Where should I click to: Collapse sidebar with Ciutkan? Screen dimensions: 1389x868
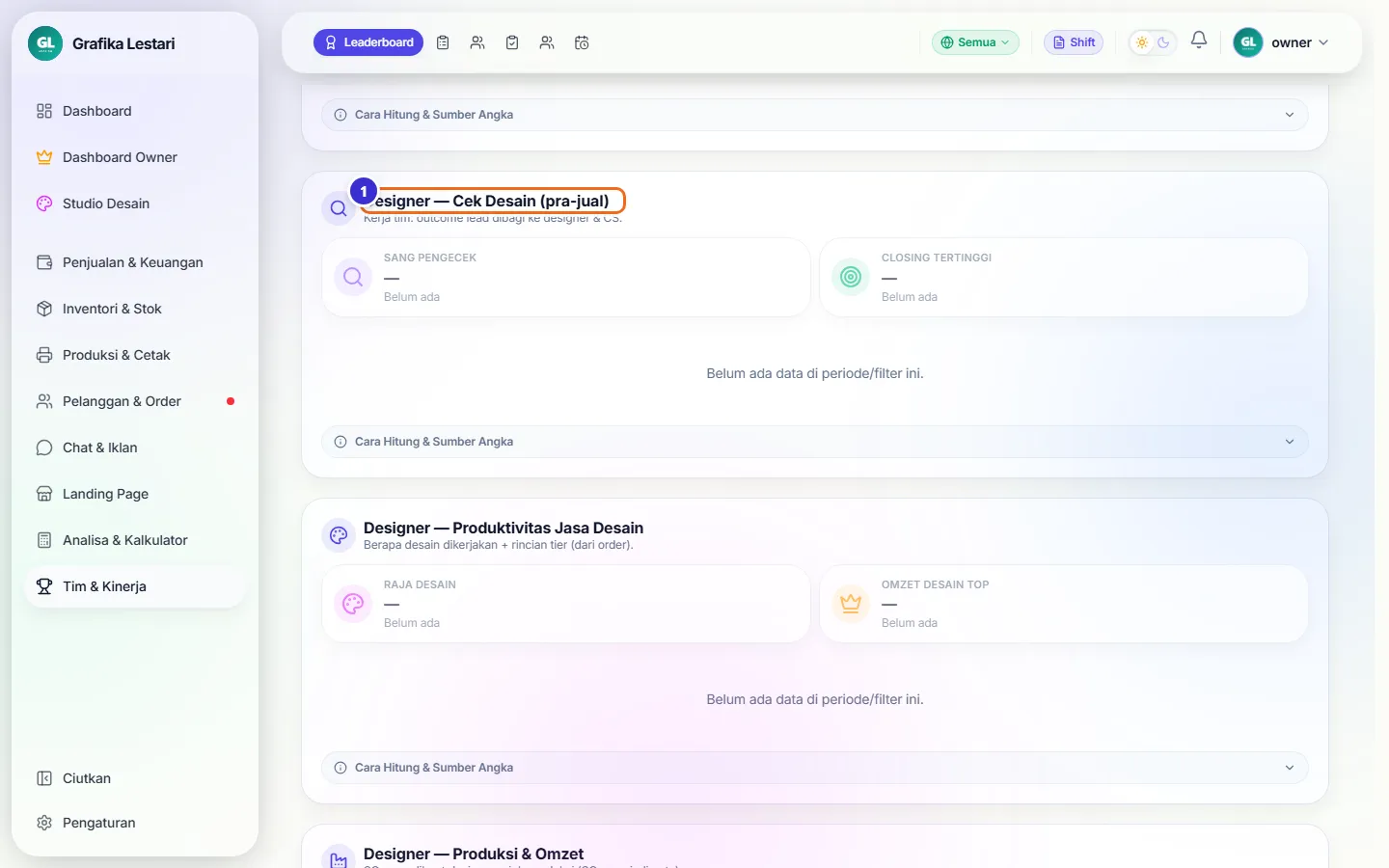click(135, 778)
